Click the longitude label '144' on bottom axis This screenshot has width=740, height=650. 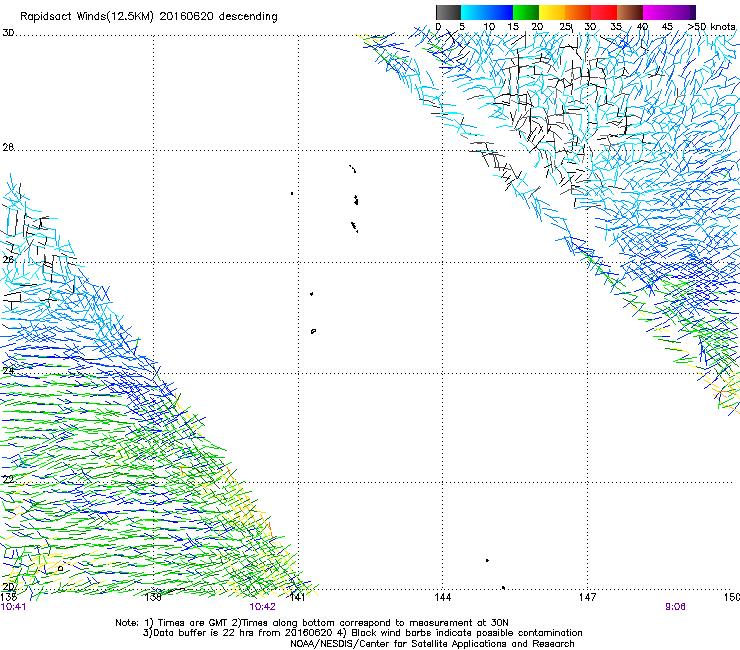point(443,597)
